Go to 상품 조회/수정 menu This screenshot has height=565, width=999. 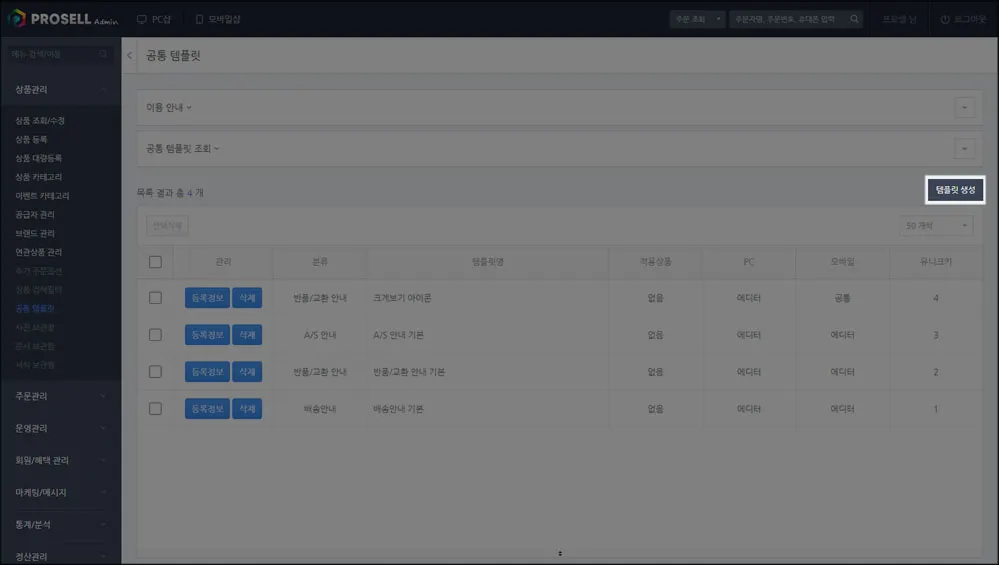40,120
